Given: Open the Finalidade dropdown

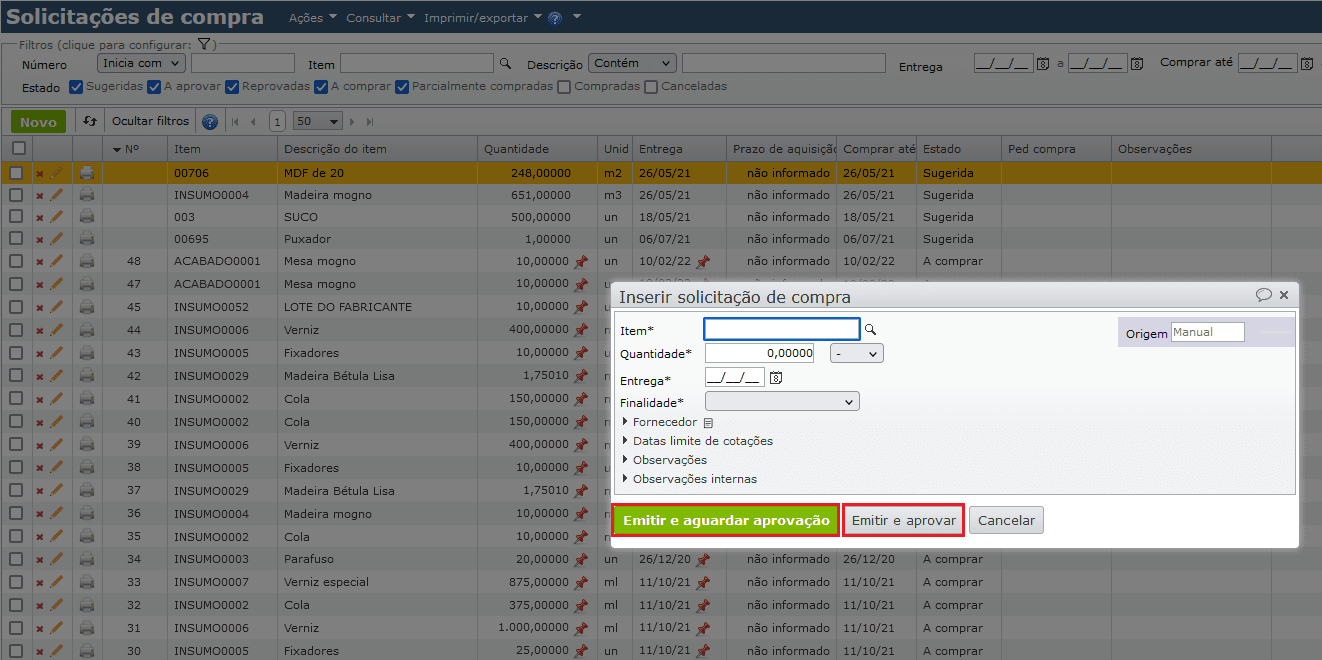Looking at the screenshot, I should click(x=782, y=402).
